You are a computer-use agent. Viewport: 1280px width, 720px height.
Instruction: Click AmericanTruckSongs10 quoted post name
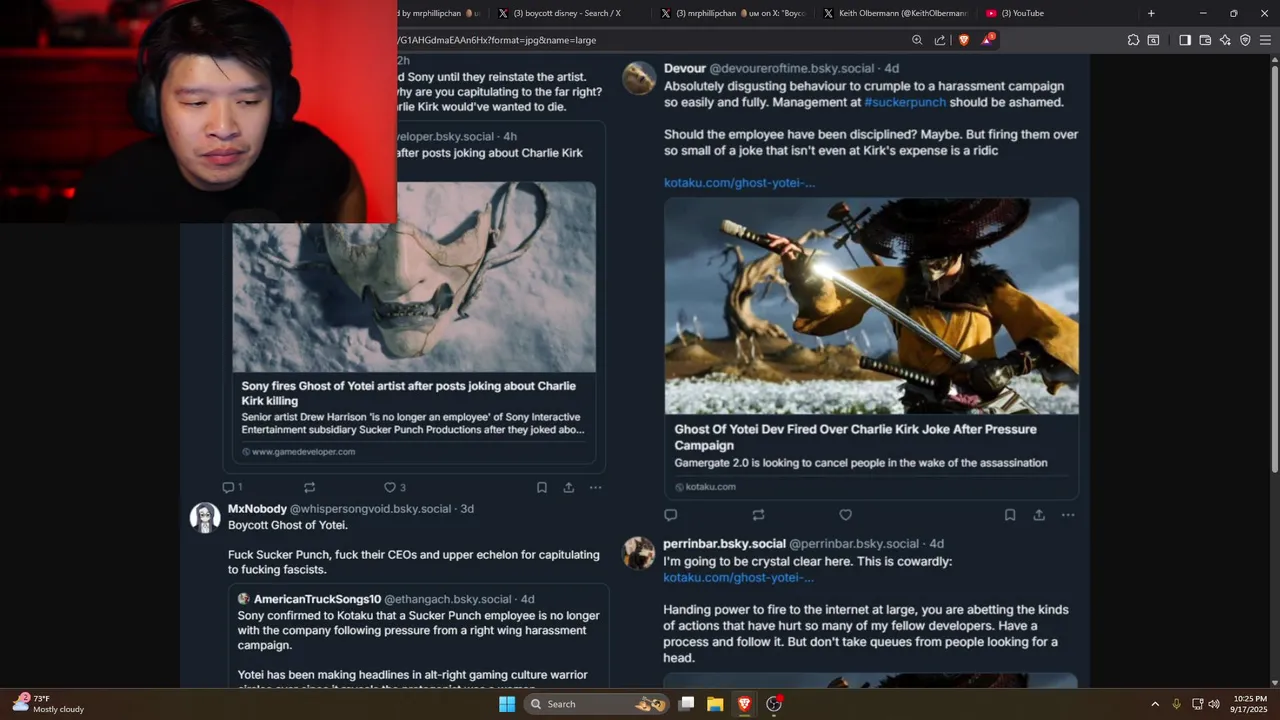(317, 599)
